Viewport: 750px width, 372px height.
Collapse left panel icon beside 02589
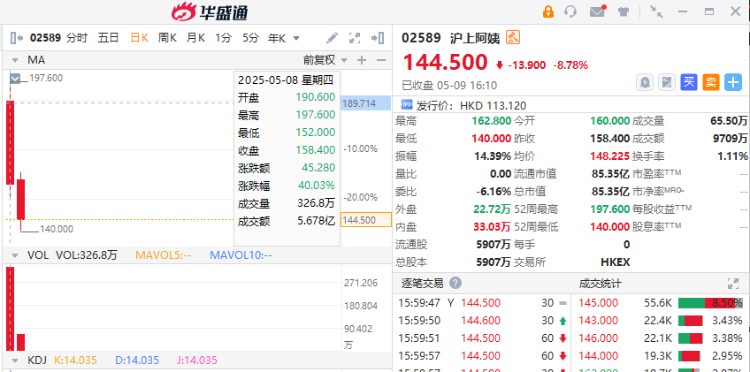pos(16,38)
